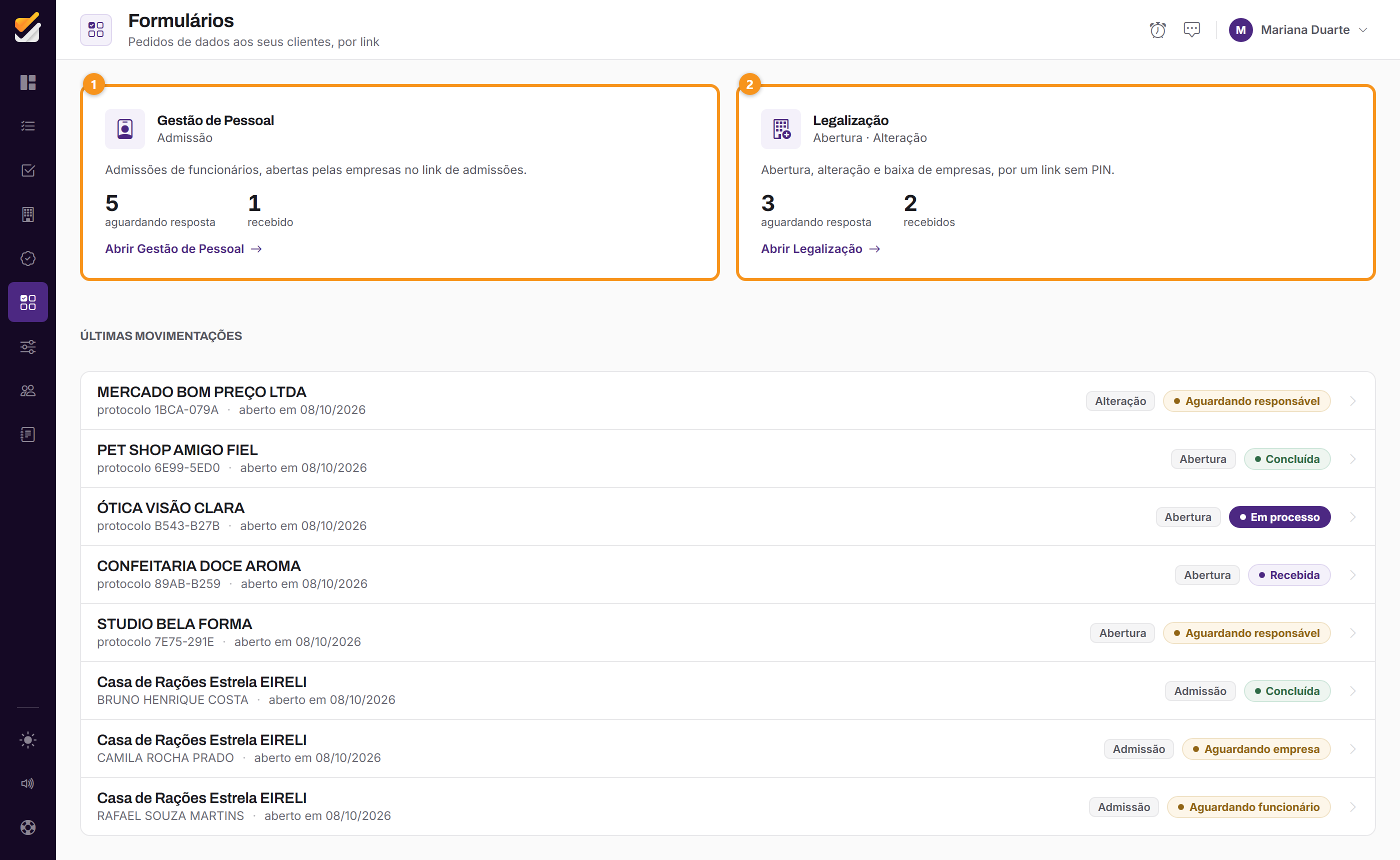Screen dimensions: 1400x860
Task: Select the active Formulários sidebar icon
Action: (28, 302)
